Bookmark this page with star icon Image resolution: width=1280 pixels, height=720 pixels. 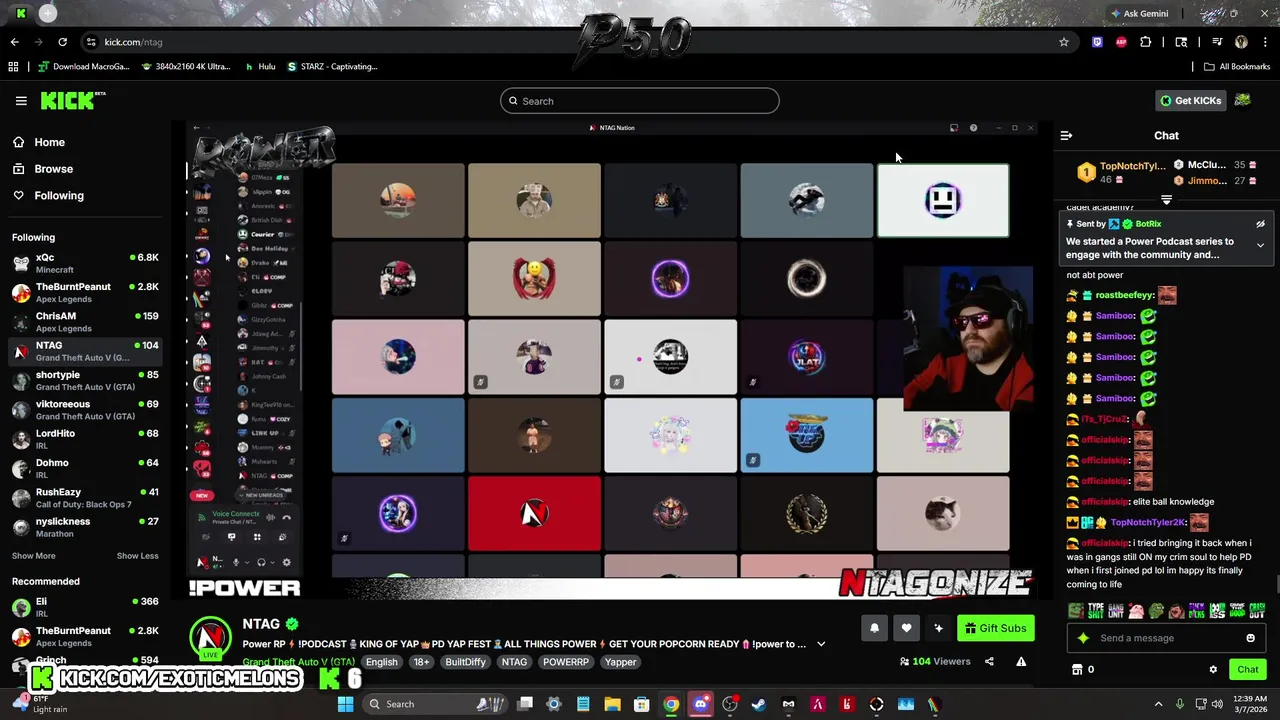click(1064, 42)
